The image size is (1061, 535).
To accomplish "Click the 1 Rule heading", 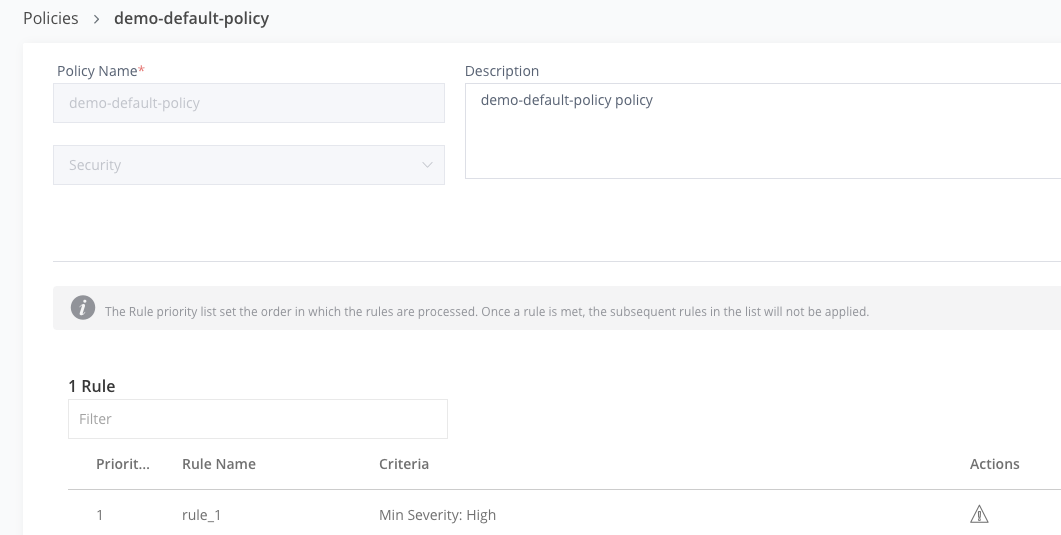I will coord(92,386).
